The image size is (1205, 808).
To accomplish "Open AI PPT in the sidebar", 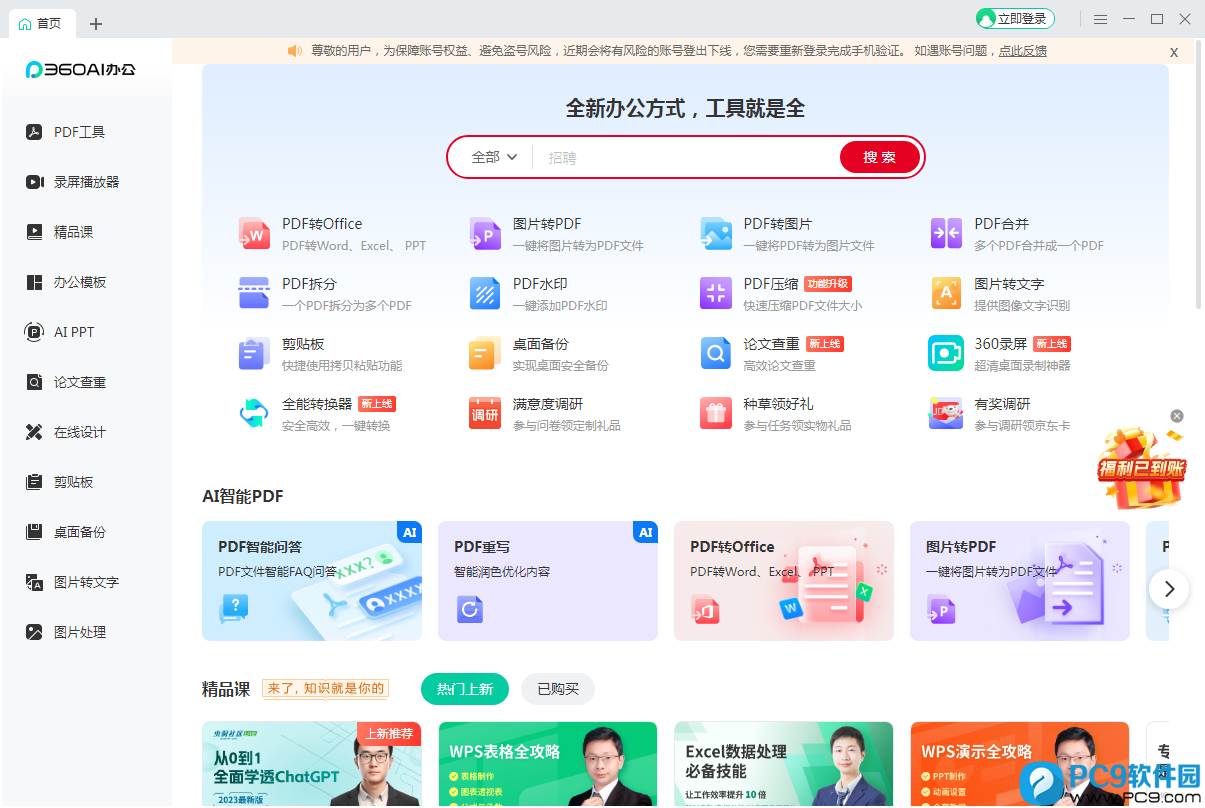I will pos(60,332).
